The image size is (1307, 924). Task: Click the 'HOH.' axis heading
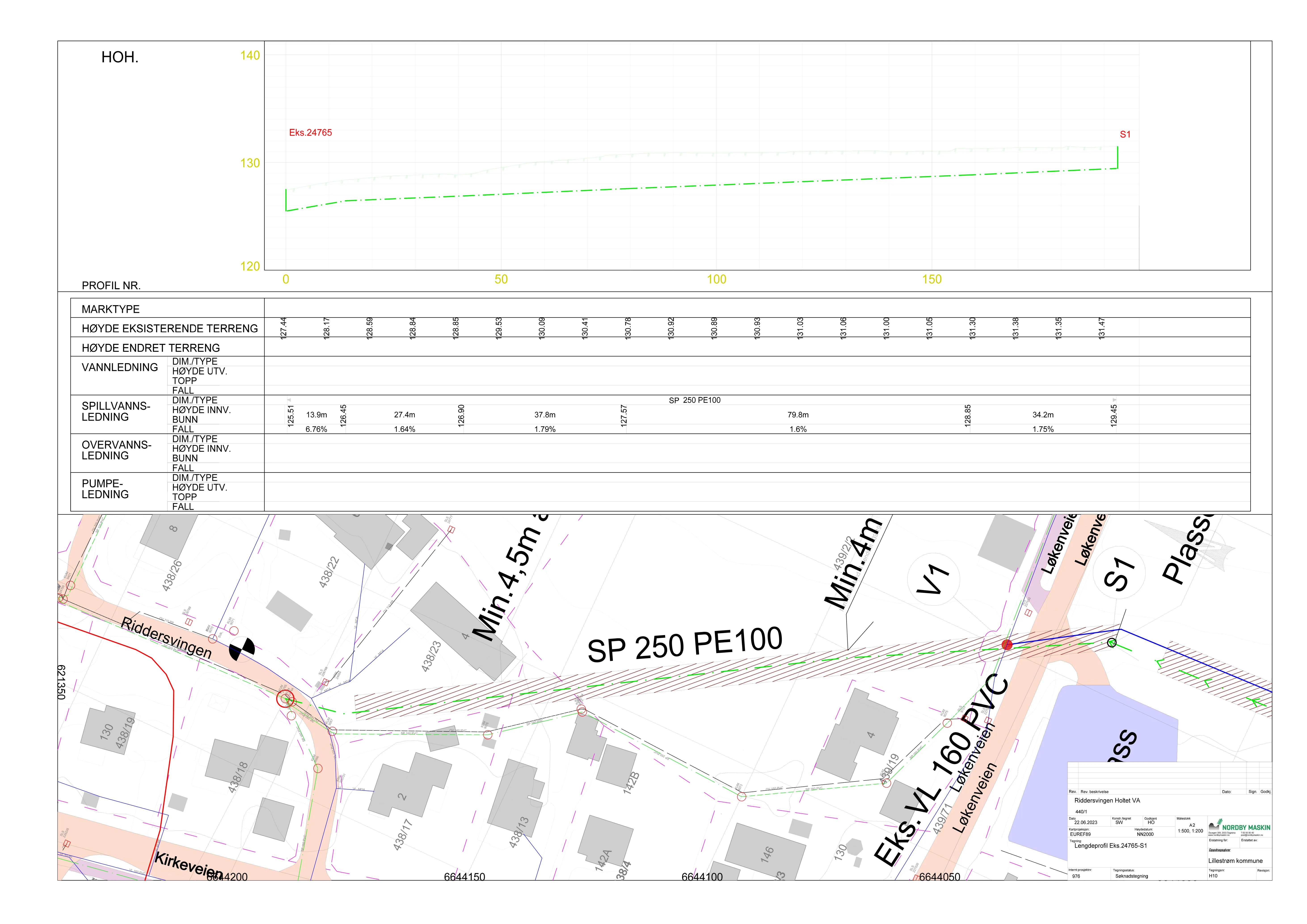click(x=120, y=57)
